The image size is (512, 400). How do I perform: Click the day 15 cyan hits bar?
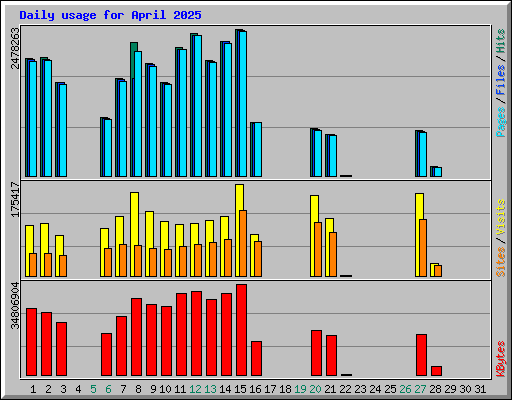click(x=243, y=104)
